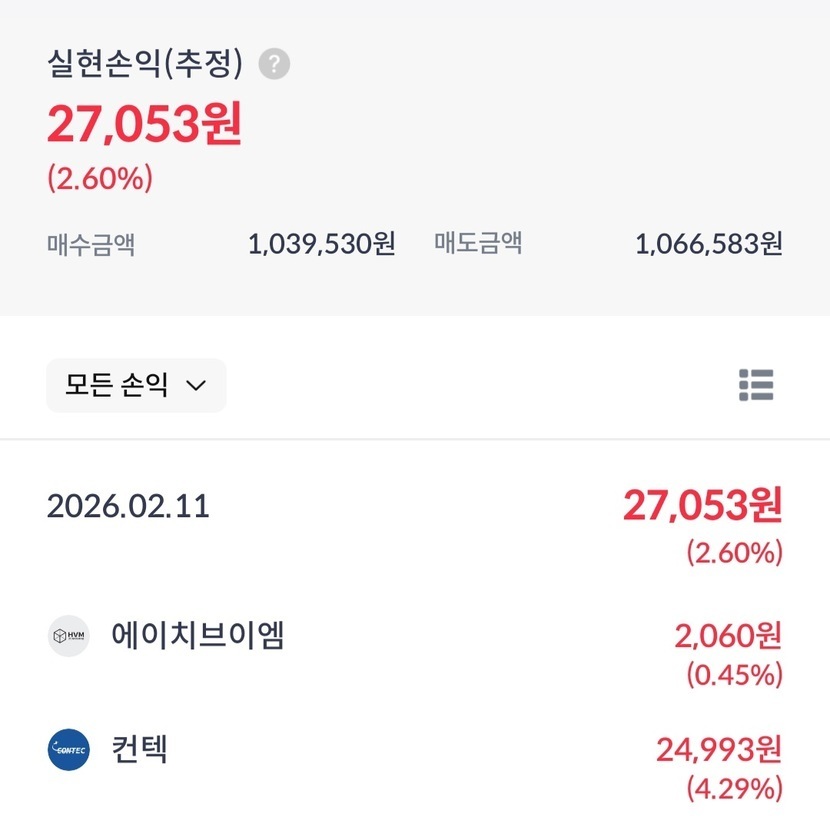Click the 2026.02.11 date header
The width and height of the screenshot is (830, 840).
click(128, 506)
